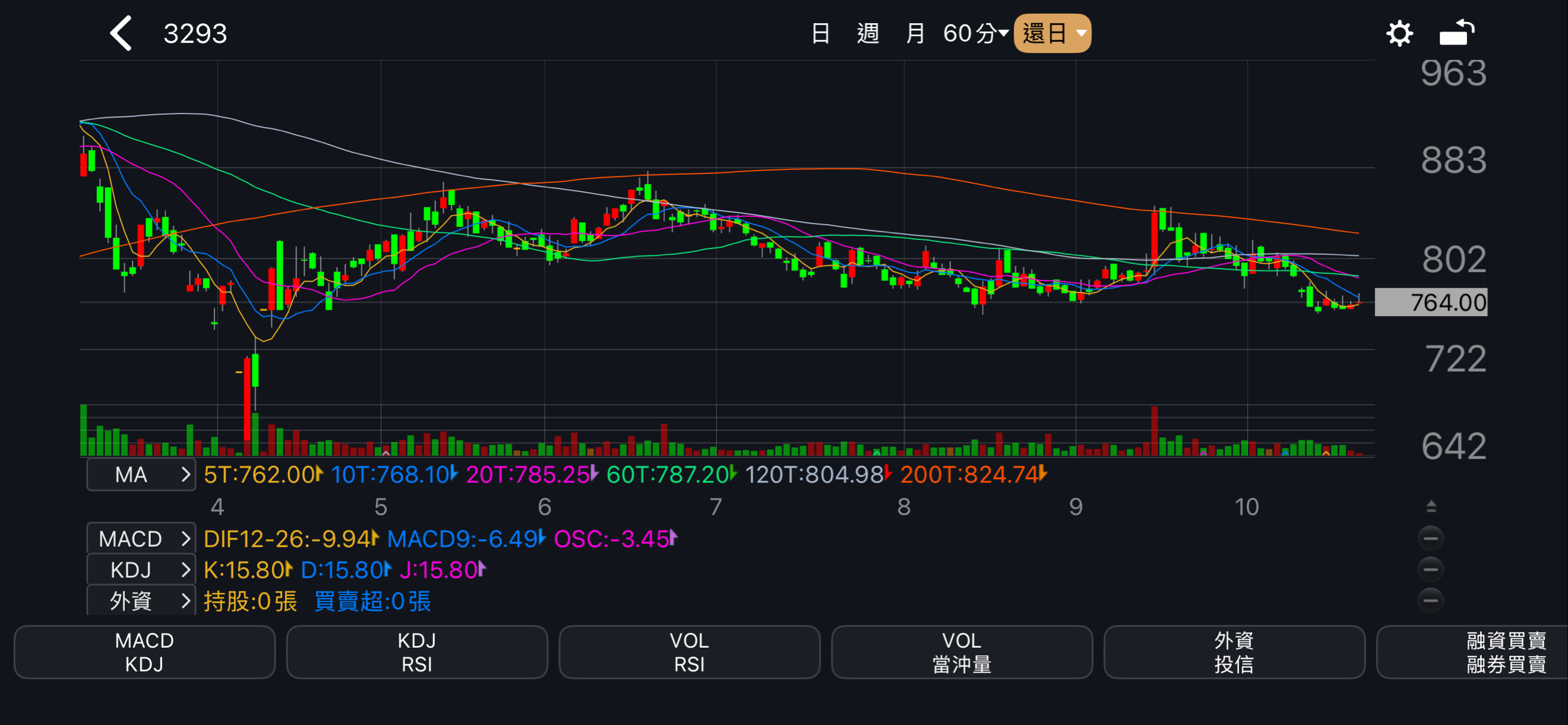The height and width of the screenshot is (725, 1568).
Task: Tap the back arrow icon
Action: pos(121,33)
